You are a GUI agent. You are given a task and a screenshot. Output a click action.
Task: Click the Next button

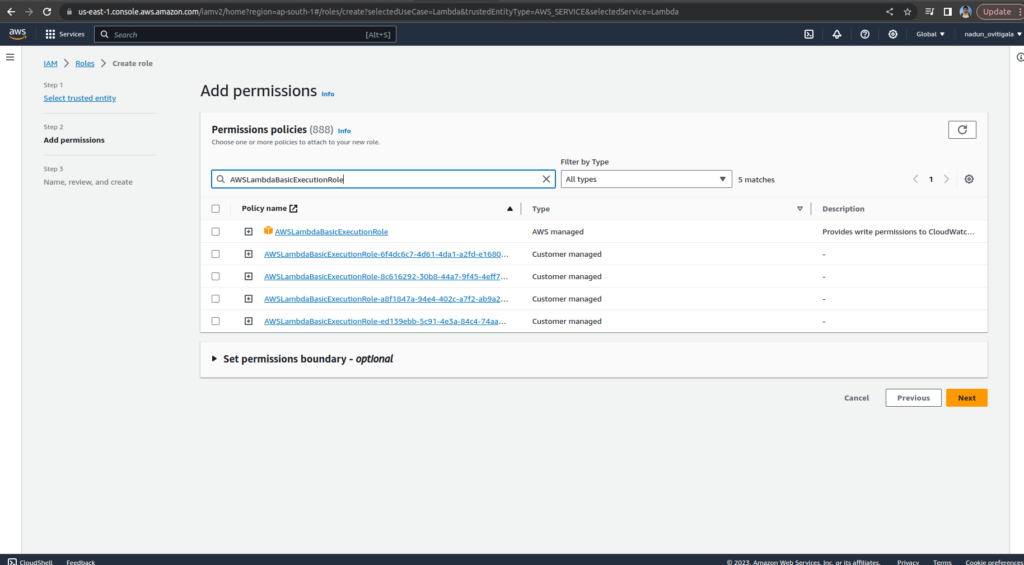[967, 398]
